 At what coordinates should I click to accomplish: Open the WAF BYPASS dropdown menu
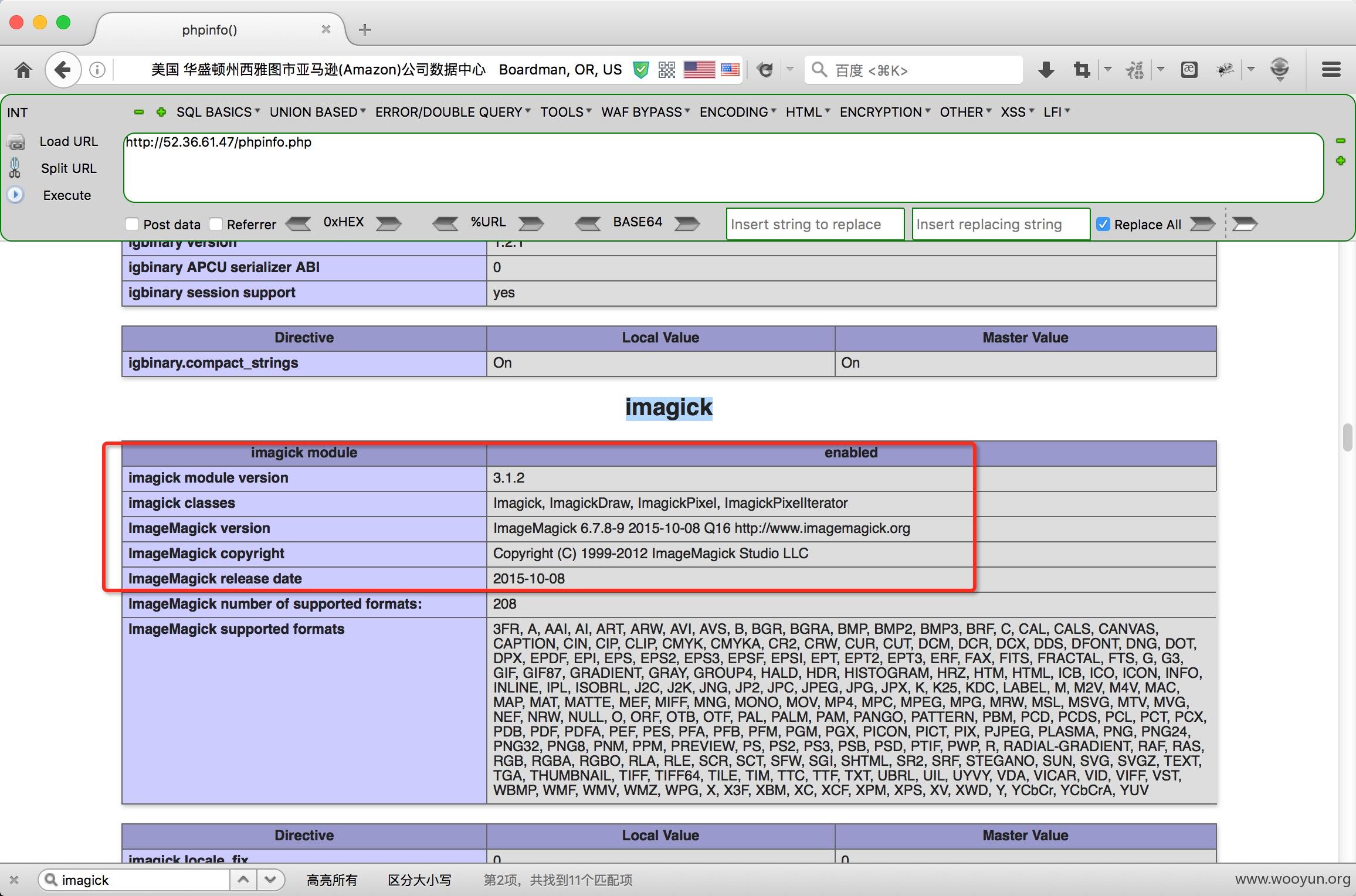click(645, 112)
